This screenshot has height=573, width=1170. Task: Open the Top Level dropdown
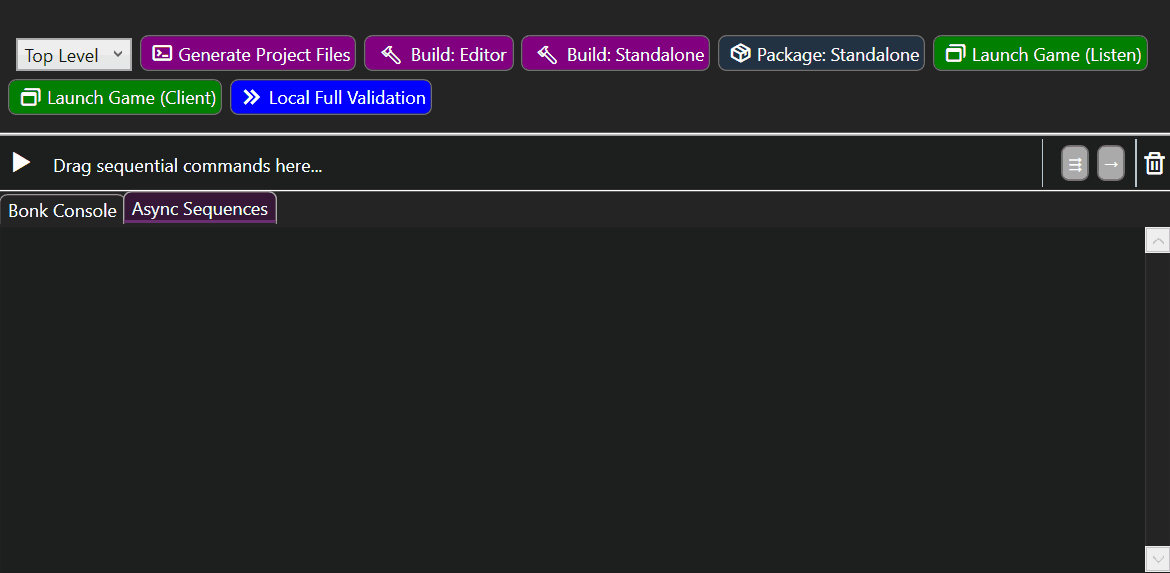coord(74,54)
